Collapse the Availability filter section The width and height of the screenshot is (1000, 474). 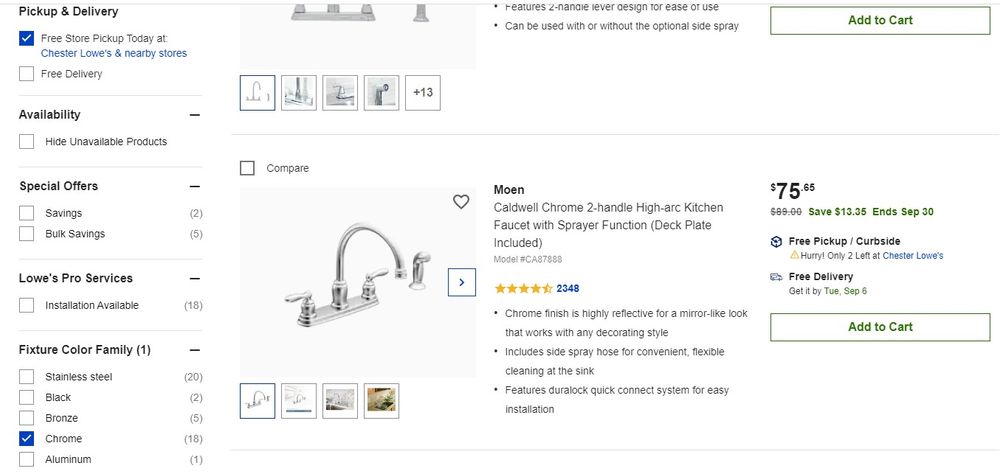tap(195, 115)
